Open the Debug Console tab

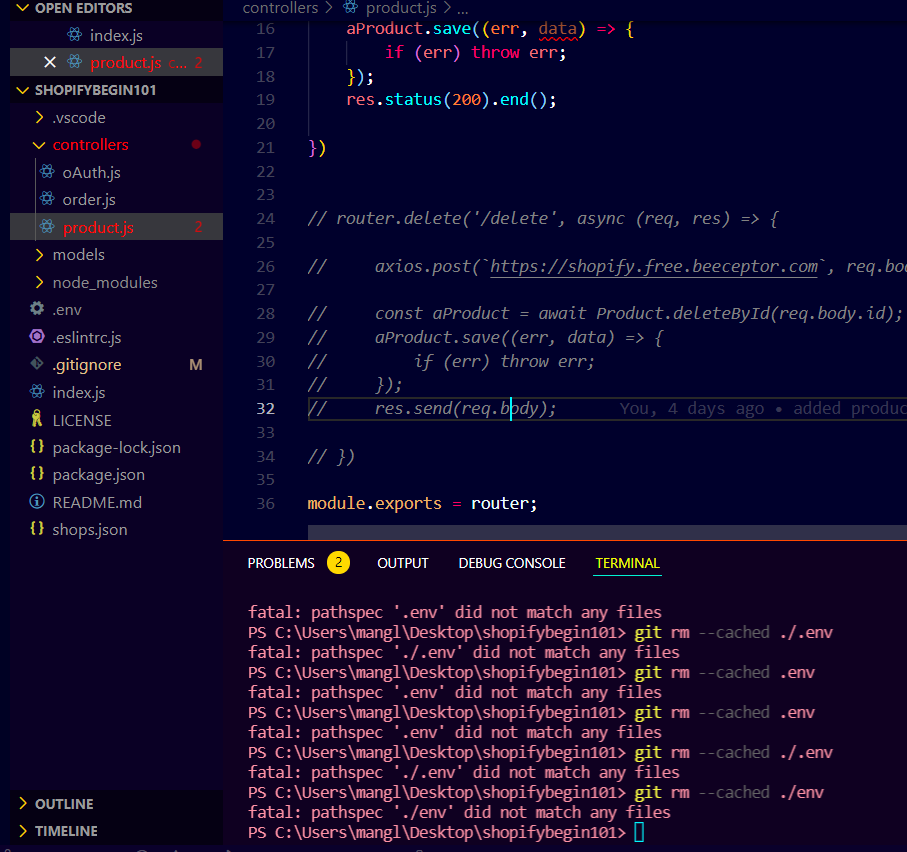point(512,563)
